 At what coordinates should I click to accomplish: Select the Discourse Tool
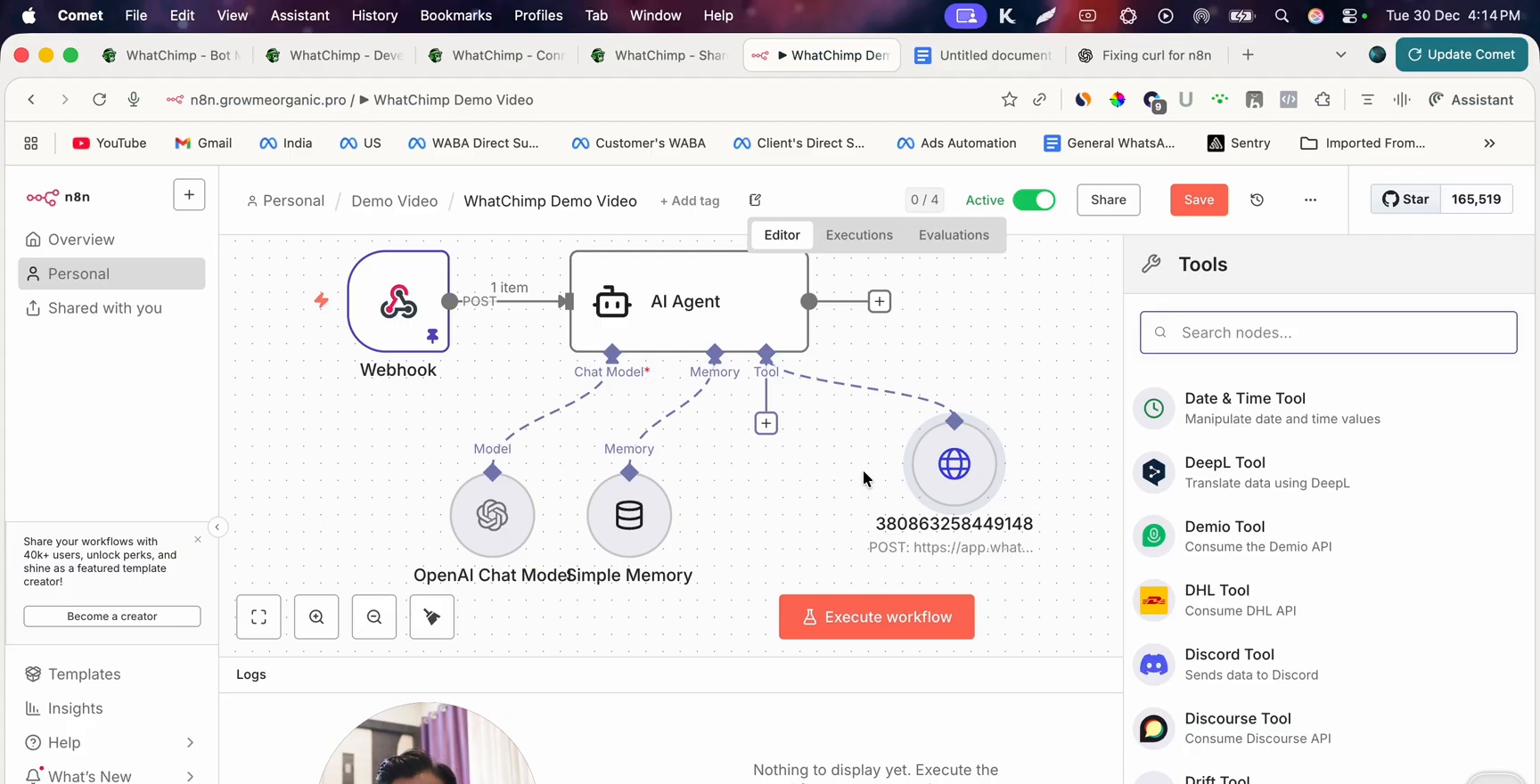(x=1328, y=728)
